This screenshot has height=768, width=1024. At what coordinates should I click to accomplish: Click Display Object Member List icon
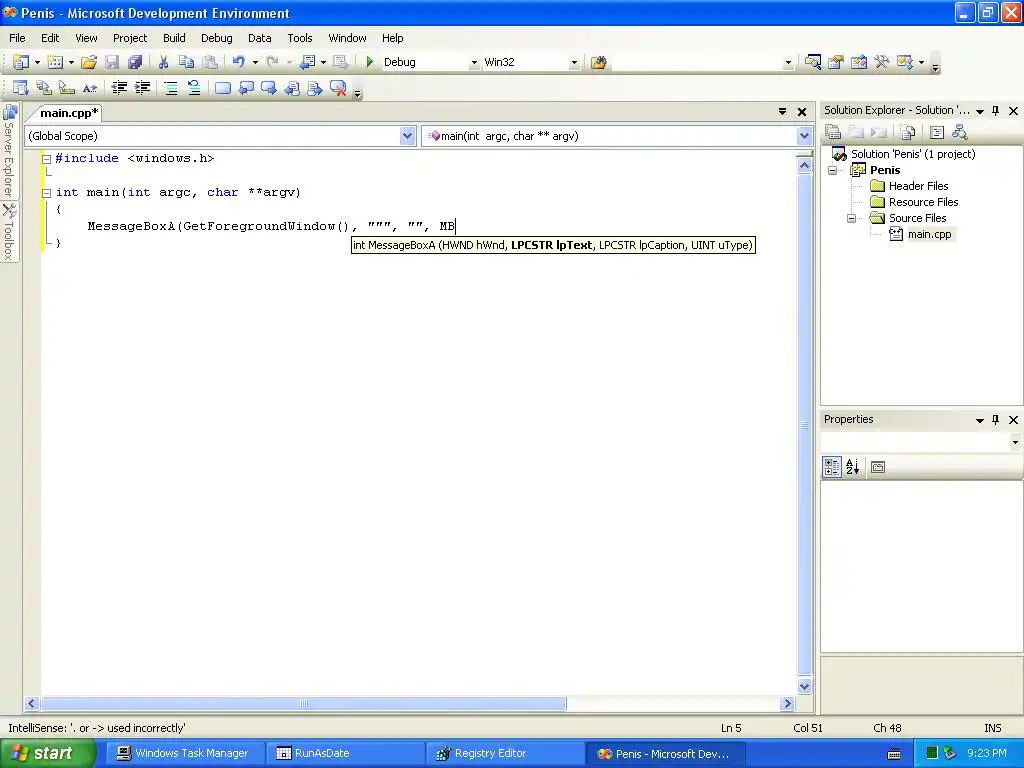(x=21, y=88)
